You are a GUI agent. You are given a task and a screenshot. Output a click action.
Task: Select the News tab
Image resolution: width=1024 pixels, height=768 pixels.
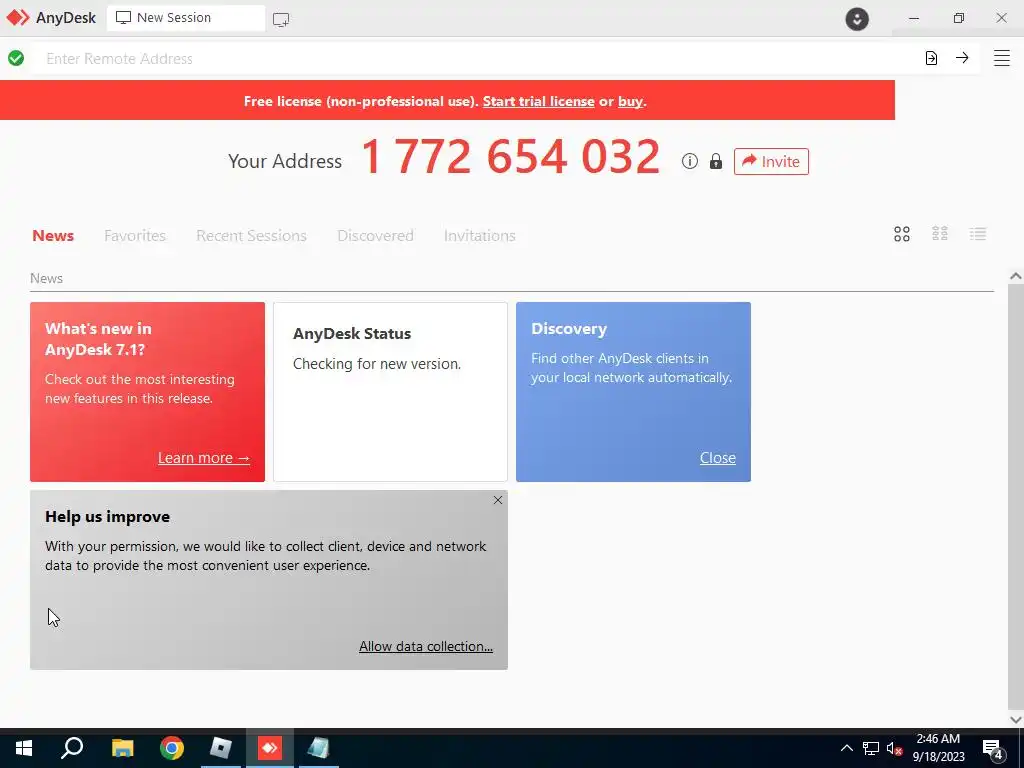(53, 236)
